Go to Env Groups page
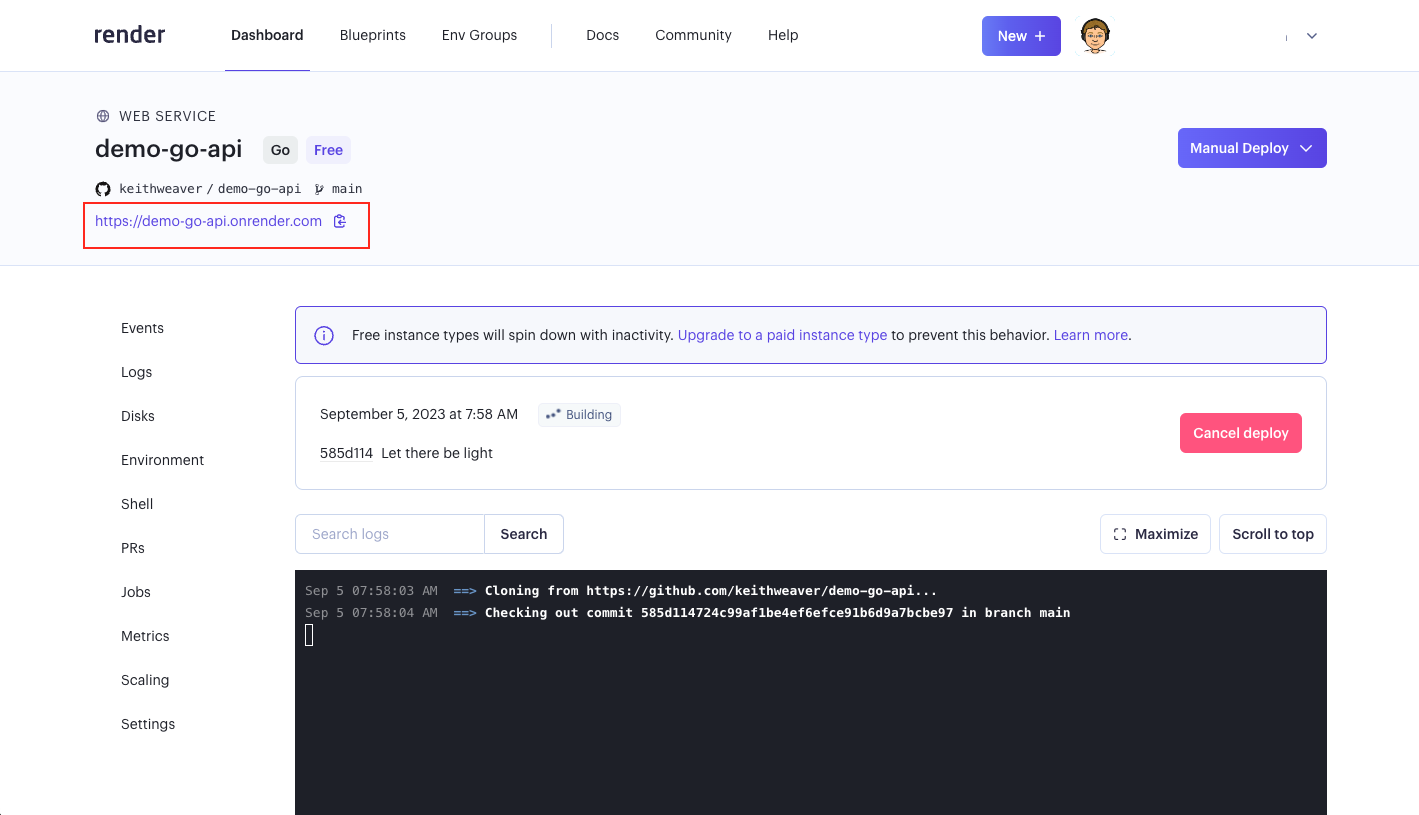Screen dimensions: 1419x815 point(479,35)
